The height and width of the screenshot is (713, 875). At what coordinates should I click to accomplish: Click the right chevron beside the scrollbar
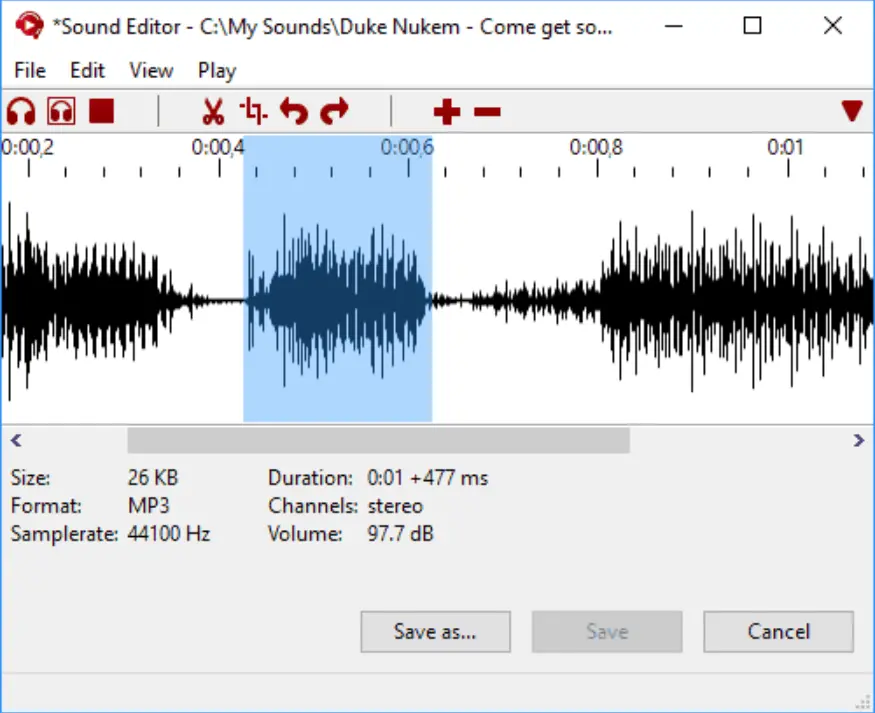tap(858, 440)
